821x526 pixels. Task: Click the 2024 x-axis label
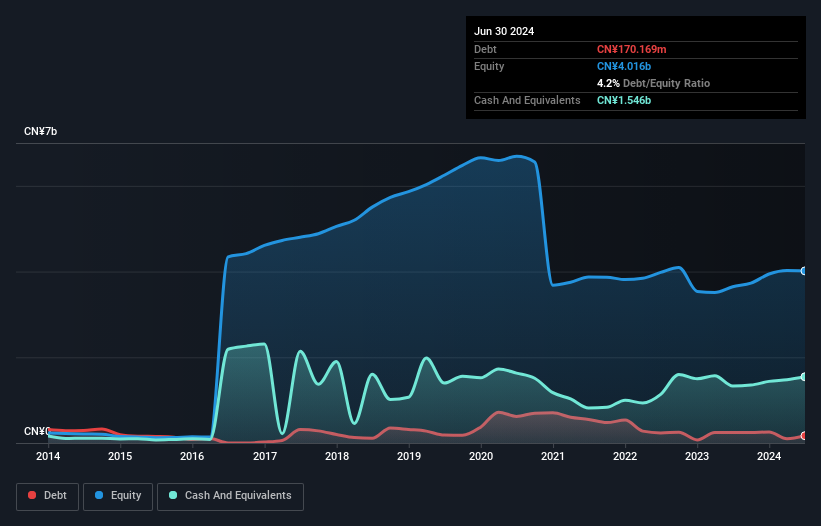click(x=769, y=456)
